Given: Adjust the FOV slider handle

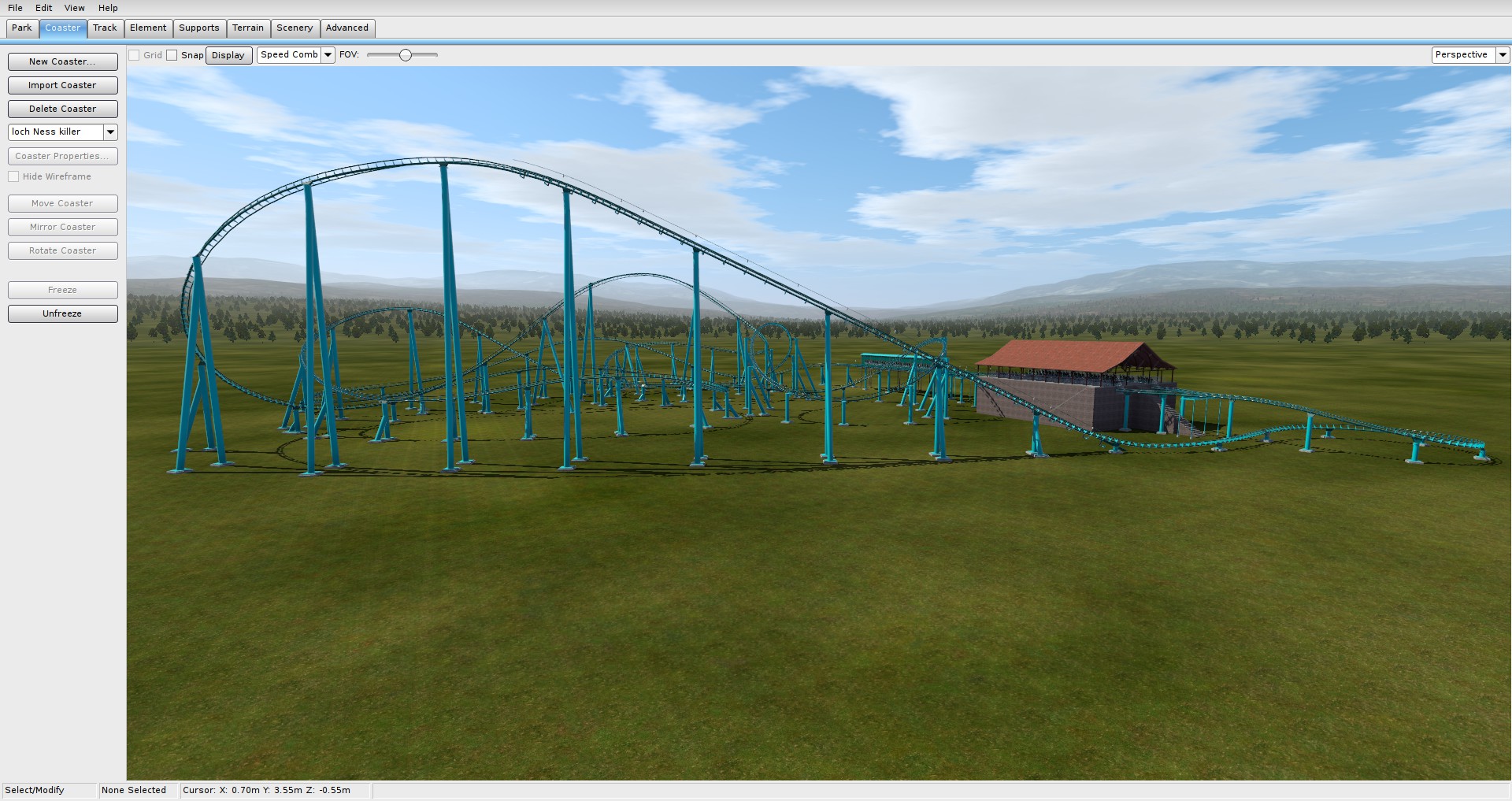Looking at the screenshot, I should (x=406, y=55).
